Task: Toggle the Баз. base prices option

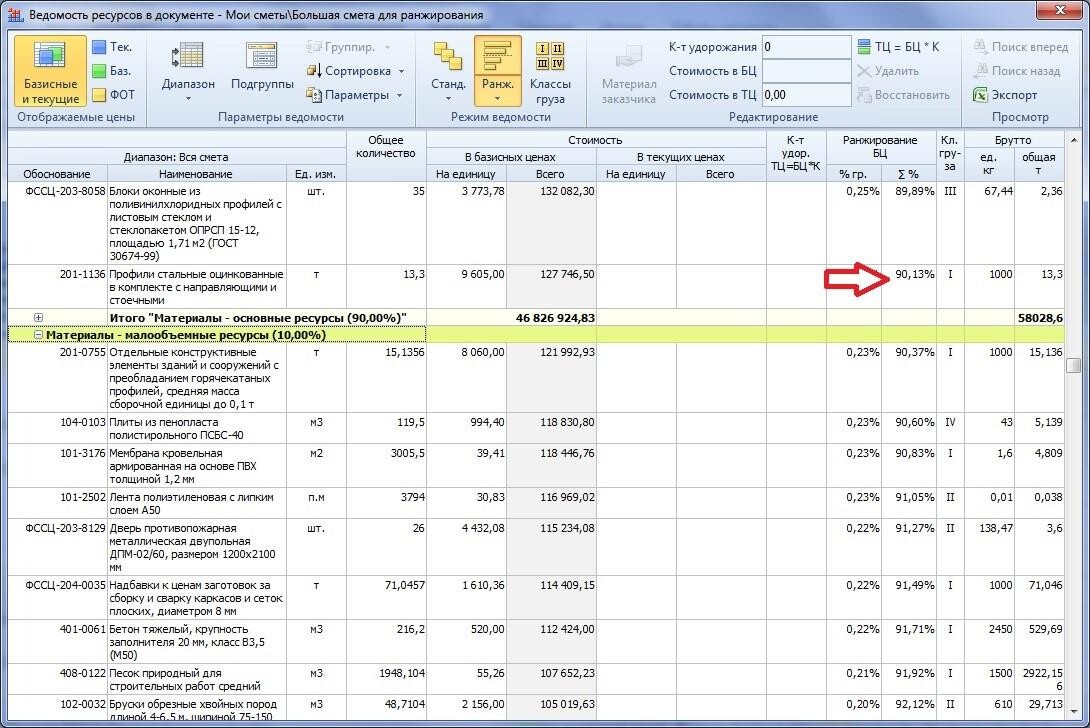Action: [112, 71]
